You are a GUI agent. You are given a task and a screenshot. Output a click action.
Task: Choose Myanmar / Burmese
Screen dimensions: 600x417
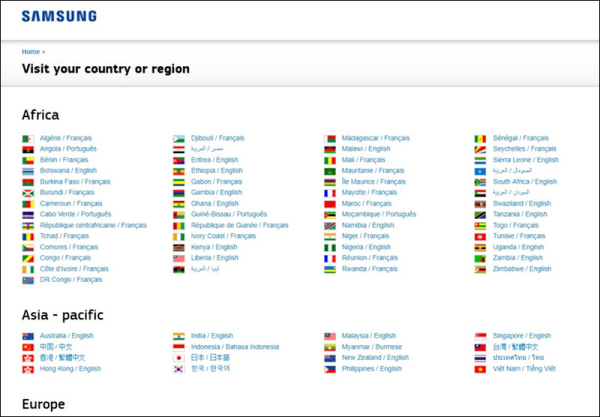[x=372, y=347]
